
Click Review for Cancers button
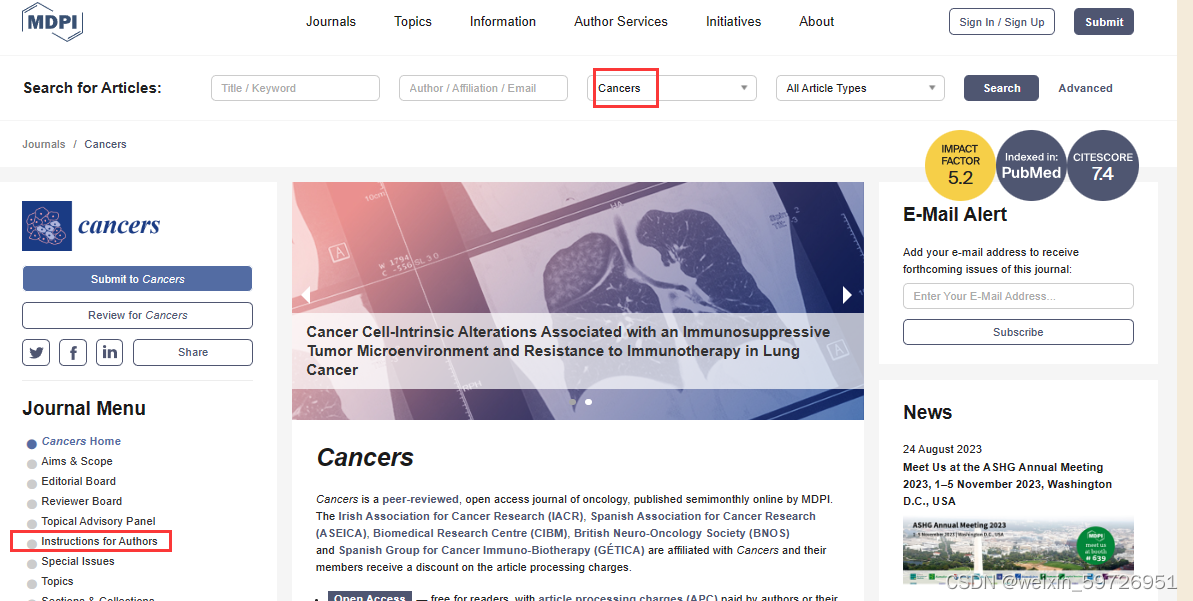click(x=137, y=315)
